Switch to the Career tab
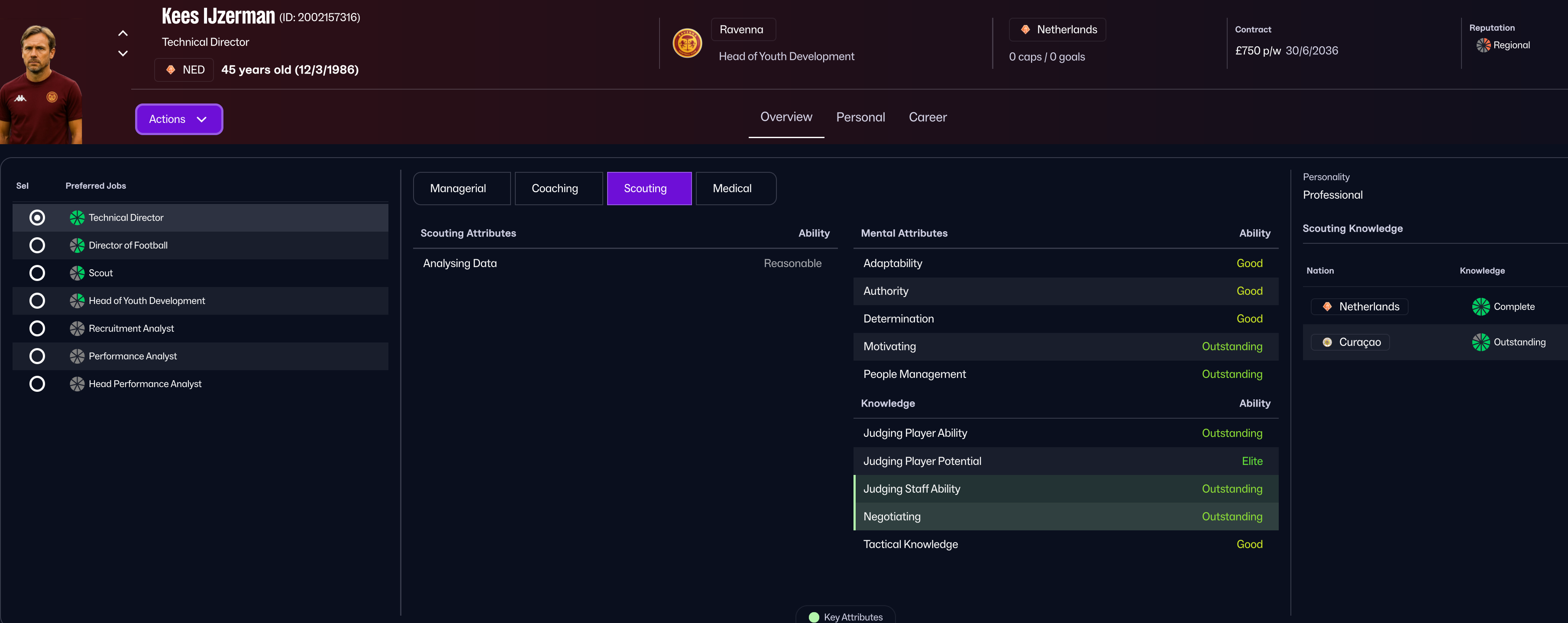Image resolution: width=1568 pixels, height=623 pixels. click(x=927, y=117)
